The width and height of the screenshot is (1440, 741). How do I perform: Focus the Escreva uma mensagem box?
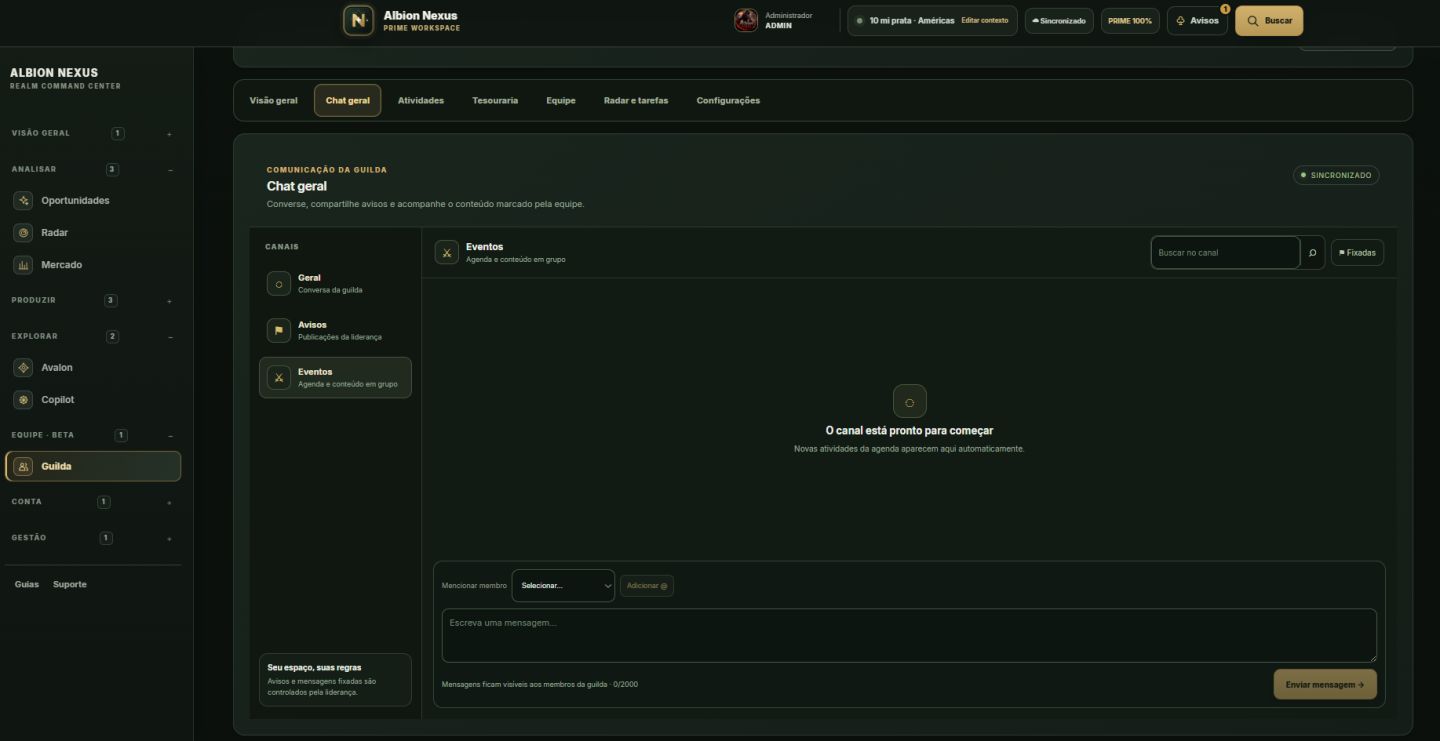tap(909, 635)
